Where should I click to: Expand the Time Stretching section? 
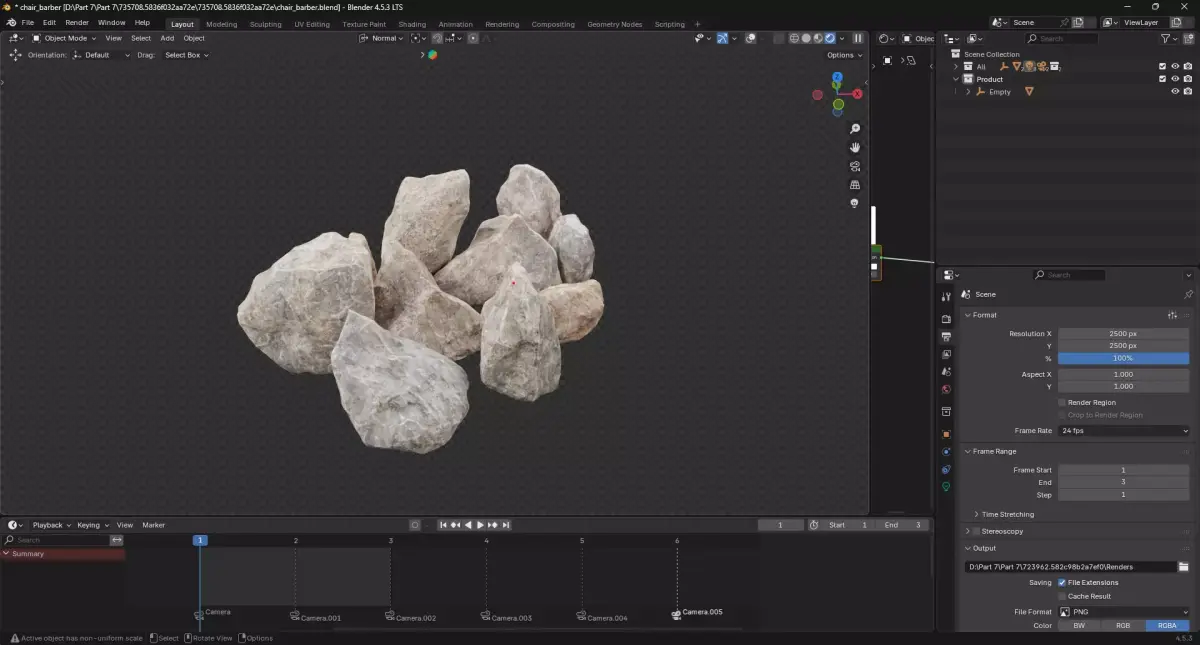coord(1007,514)
